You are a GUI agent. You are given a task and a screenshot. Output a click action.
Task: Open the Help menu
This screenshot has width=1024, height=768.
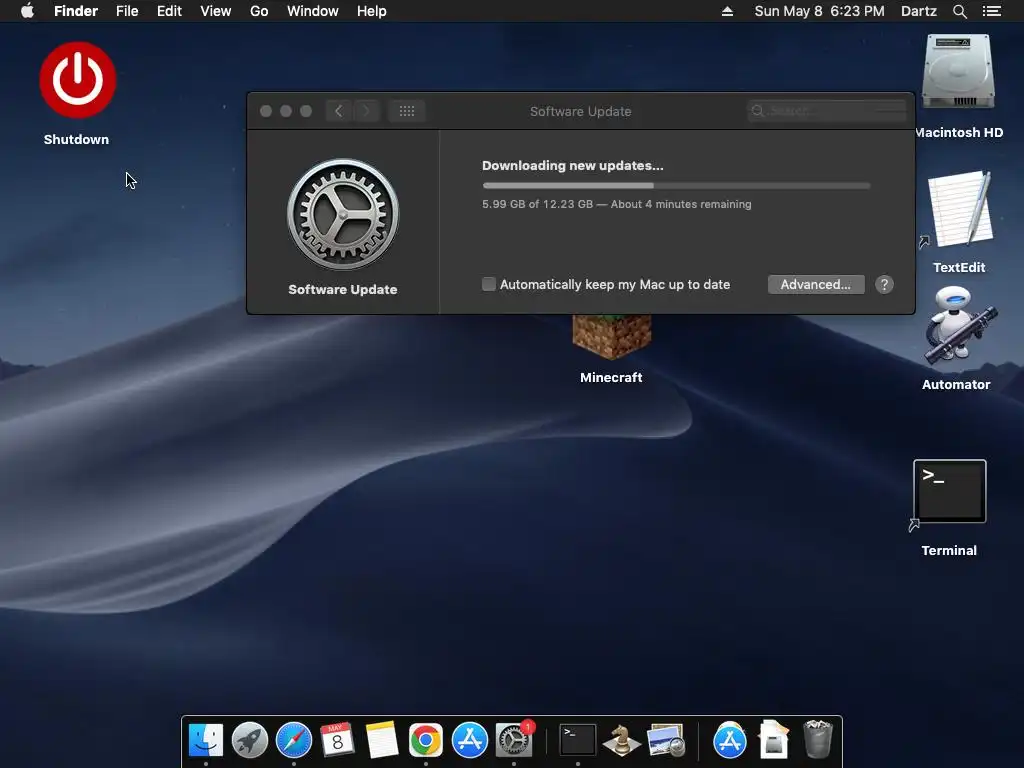point(372,11)
